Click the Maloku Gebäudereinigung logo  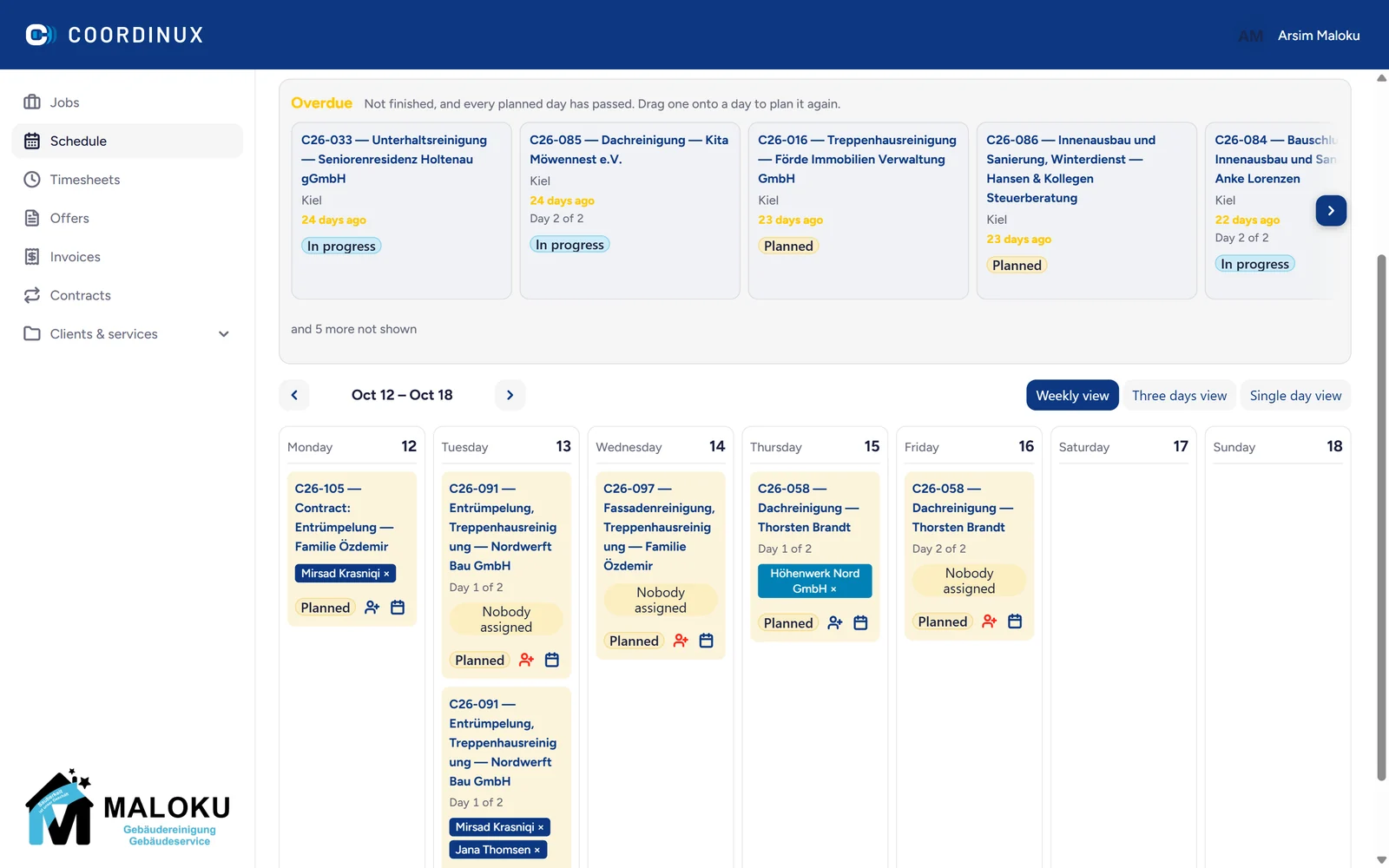pos(127,808)
